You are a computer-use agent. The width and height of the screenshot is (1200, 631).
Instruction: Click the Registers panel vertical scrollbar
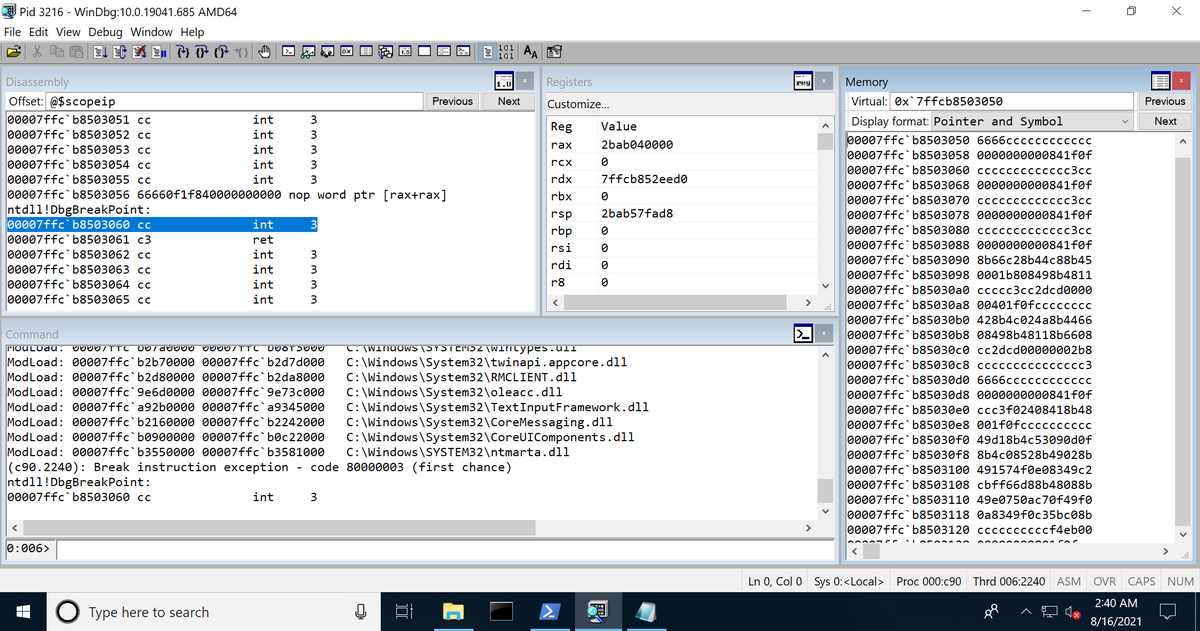pos(825,205)
